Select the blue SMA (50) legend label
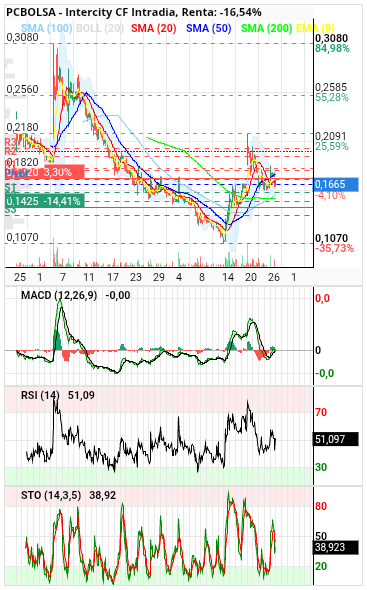367x590 pixels. click(x=209, y=28)
